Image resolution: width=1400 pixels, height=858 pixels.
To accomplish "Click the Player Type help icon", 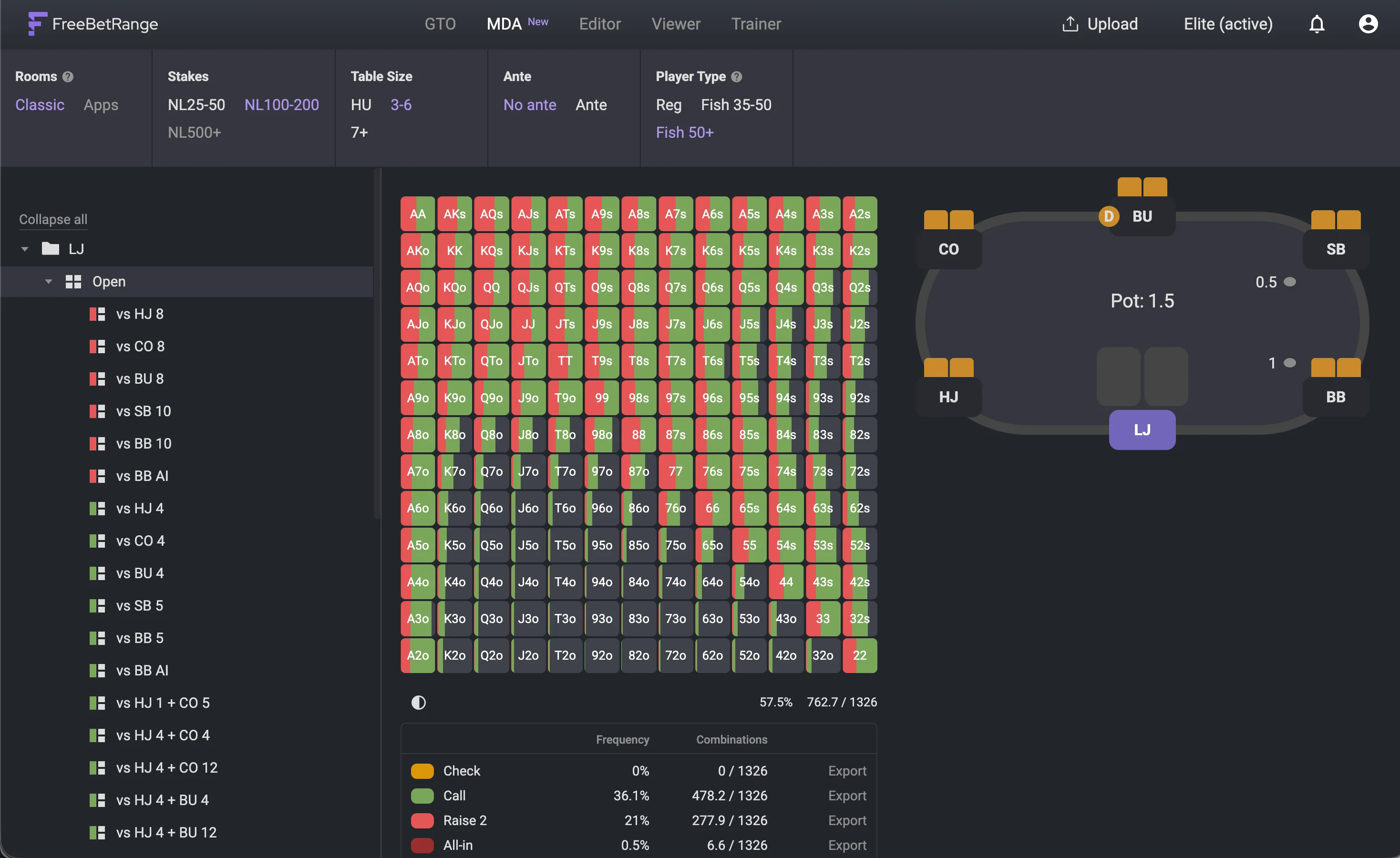I will [x=736, y=77].
